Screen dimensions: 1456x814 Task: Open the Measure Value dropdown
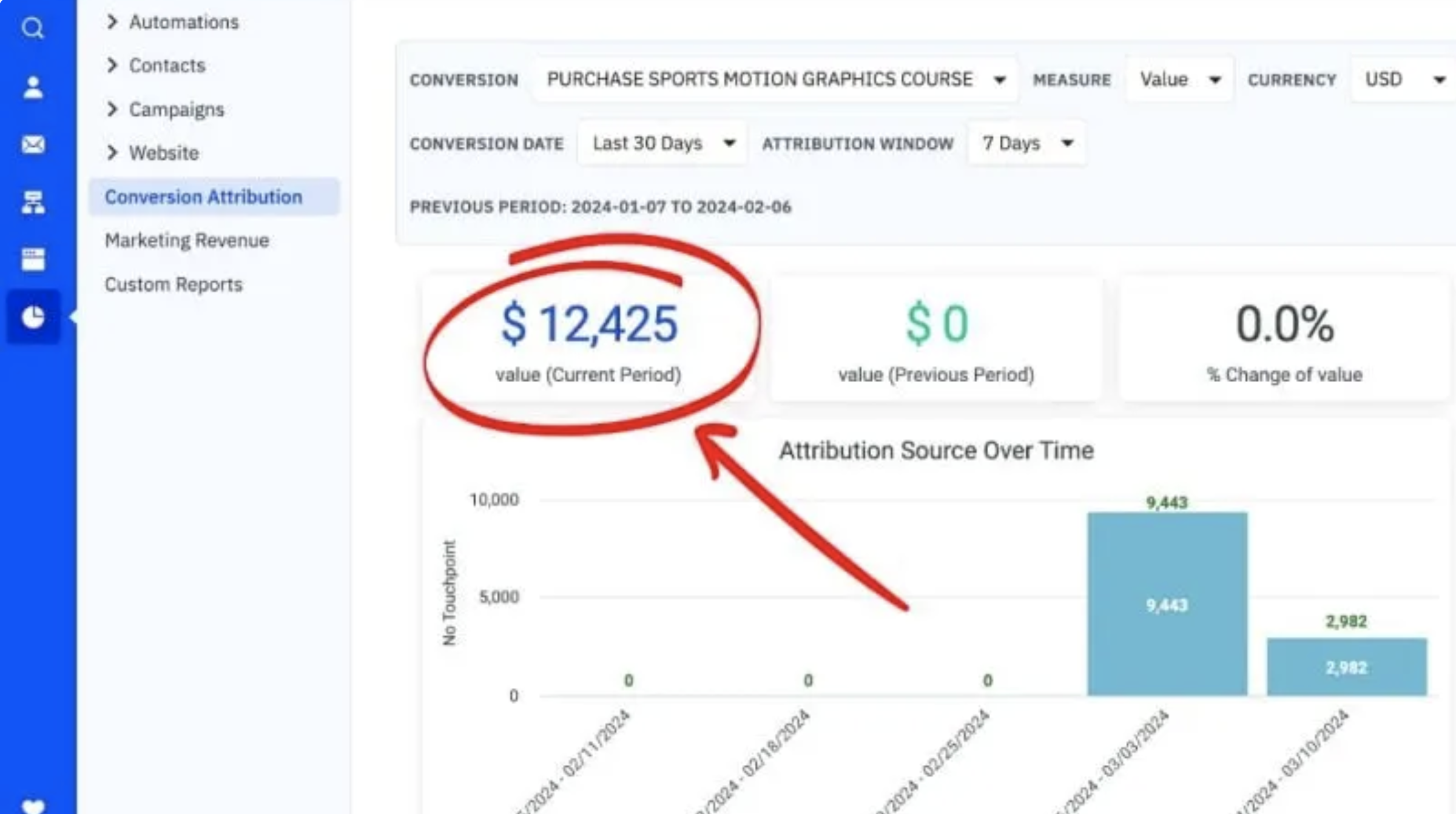(x=1179, y=79)
